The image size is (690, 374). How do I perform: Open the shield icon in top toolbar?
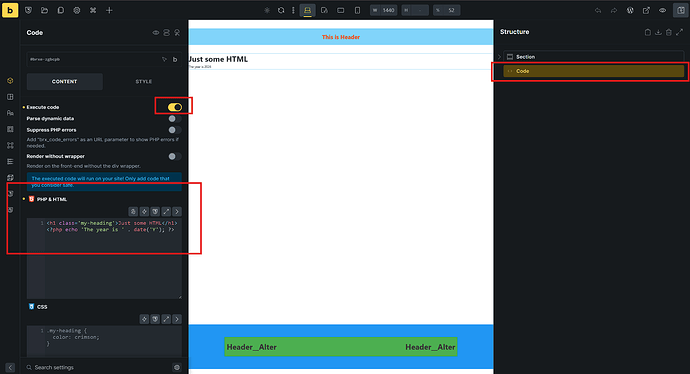(29, 10)
